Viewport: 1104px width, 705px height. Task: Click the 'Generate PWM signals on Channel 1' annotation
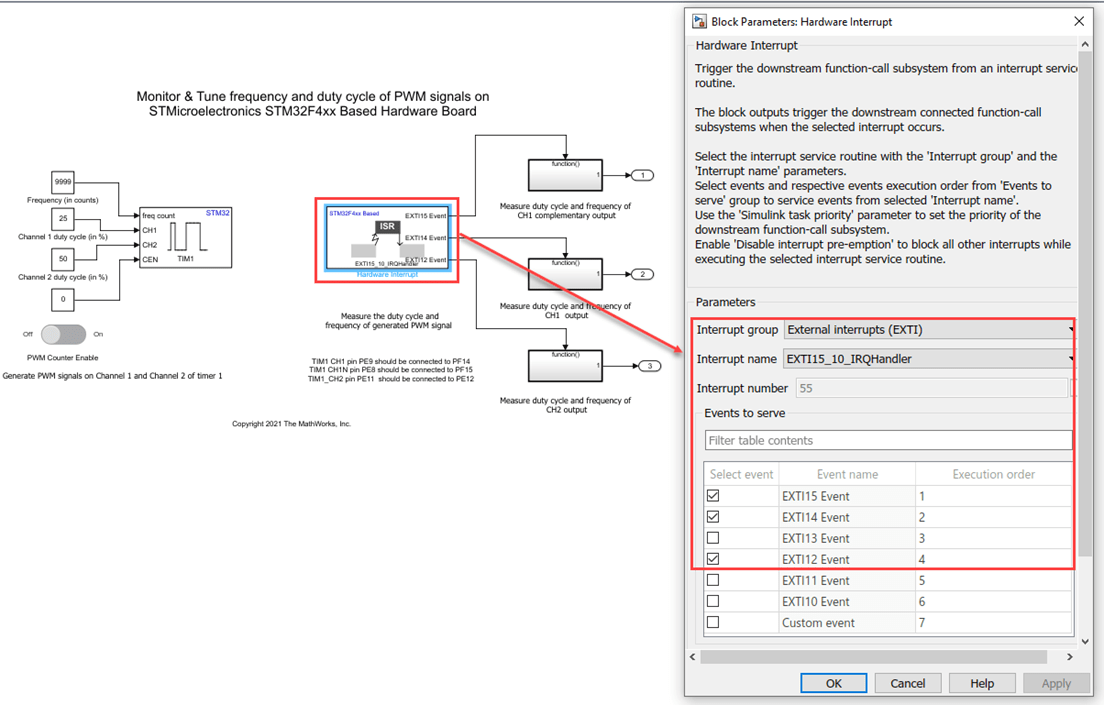(x=112, y=376)
